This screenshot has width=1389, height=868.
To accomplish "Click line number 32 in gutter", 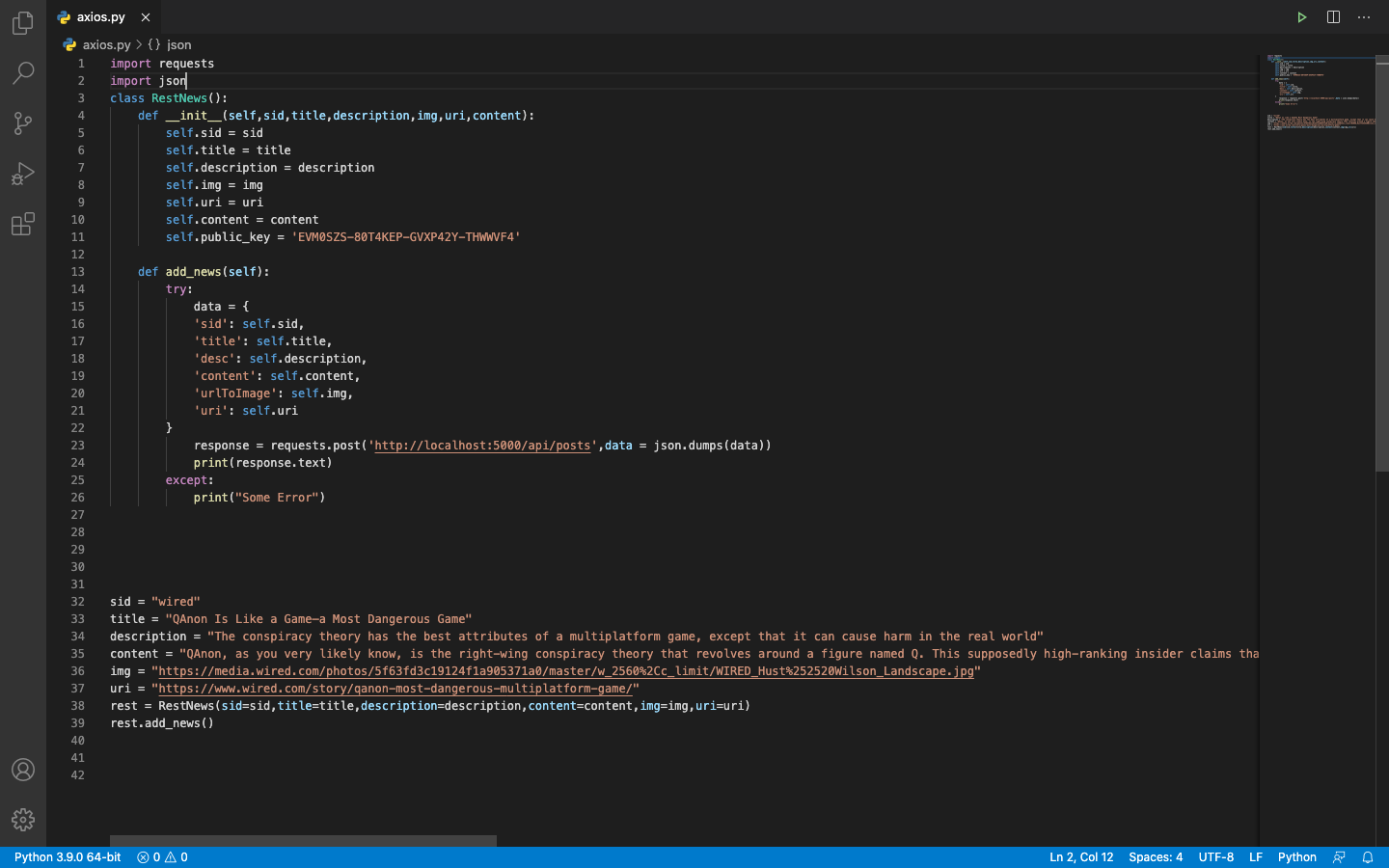I will click(78, 602).
